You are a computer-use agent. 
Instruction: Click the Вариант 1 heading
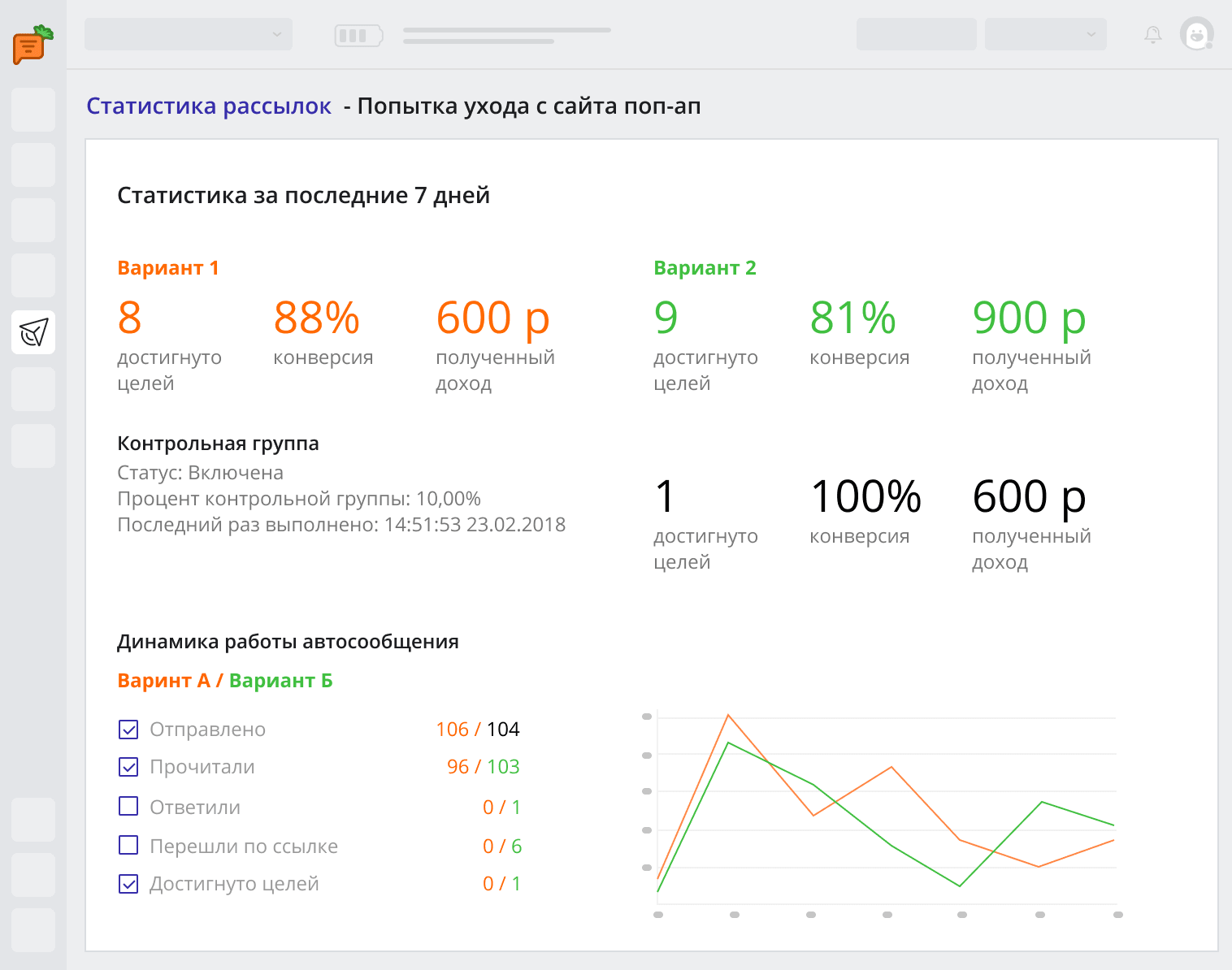[x=168, y=268]
